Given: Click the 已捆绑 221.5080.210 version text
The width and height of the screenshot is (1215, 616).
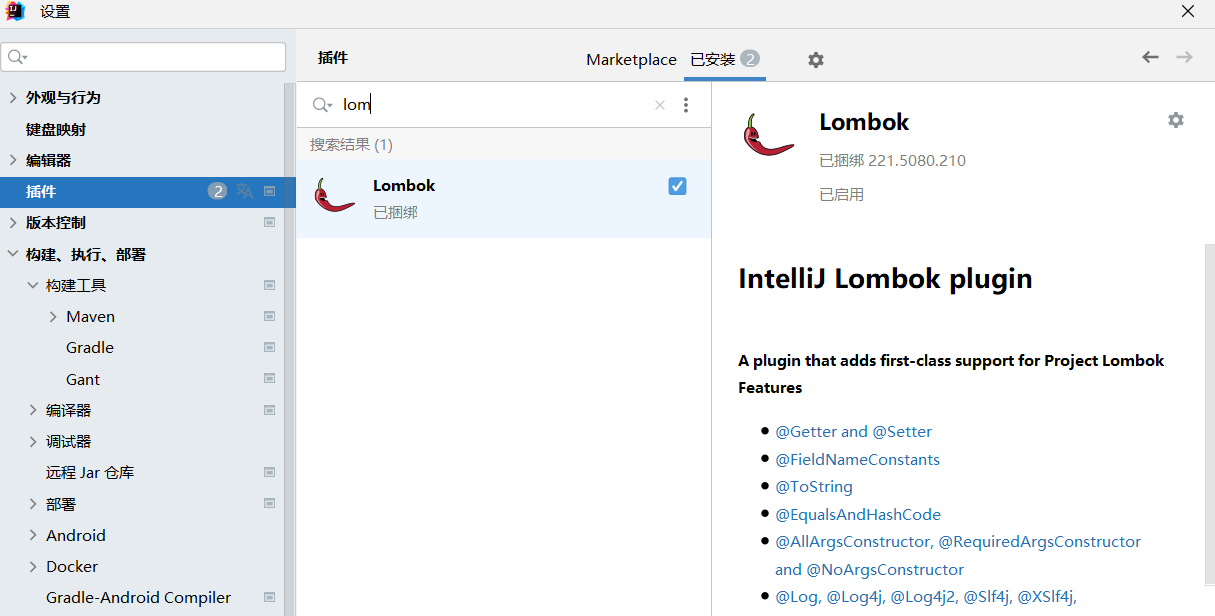Looking at the screenshot, I should click(x=892, y=160).
